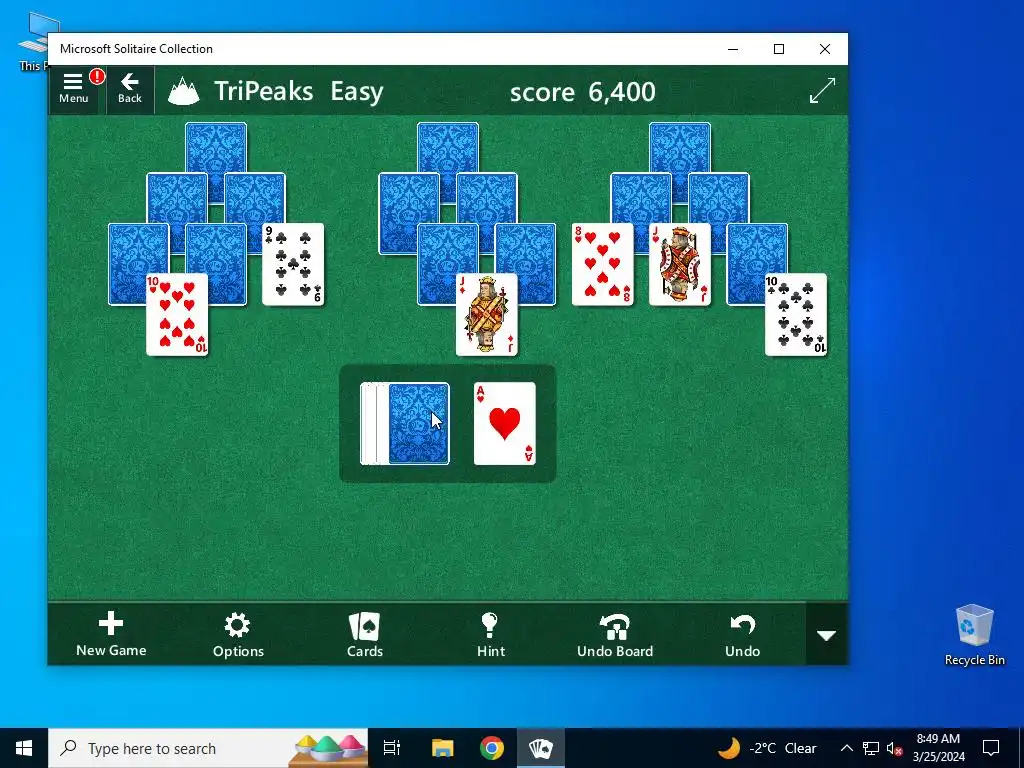Open the Menu hamburger button
The width and height of the screenshot is (1024, 768).
(73, 89)
